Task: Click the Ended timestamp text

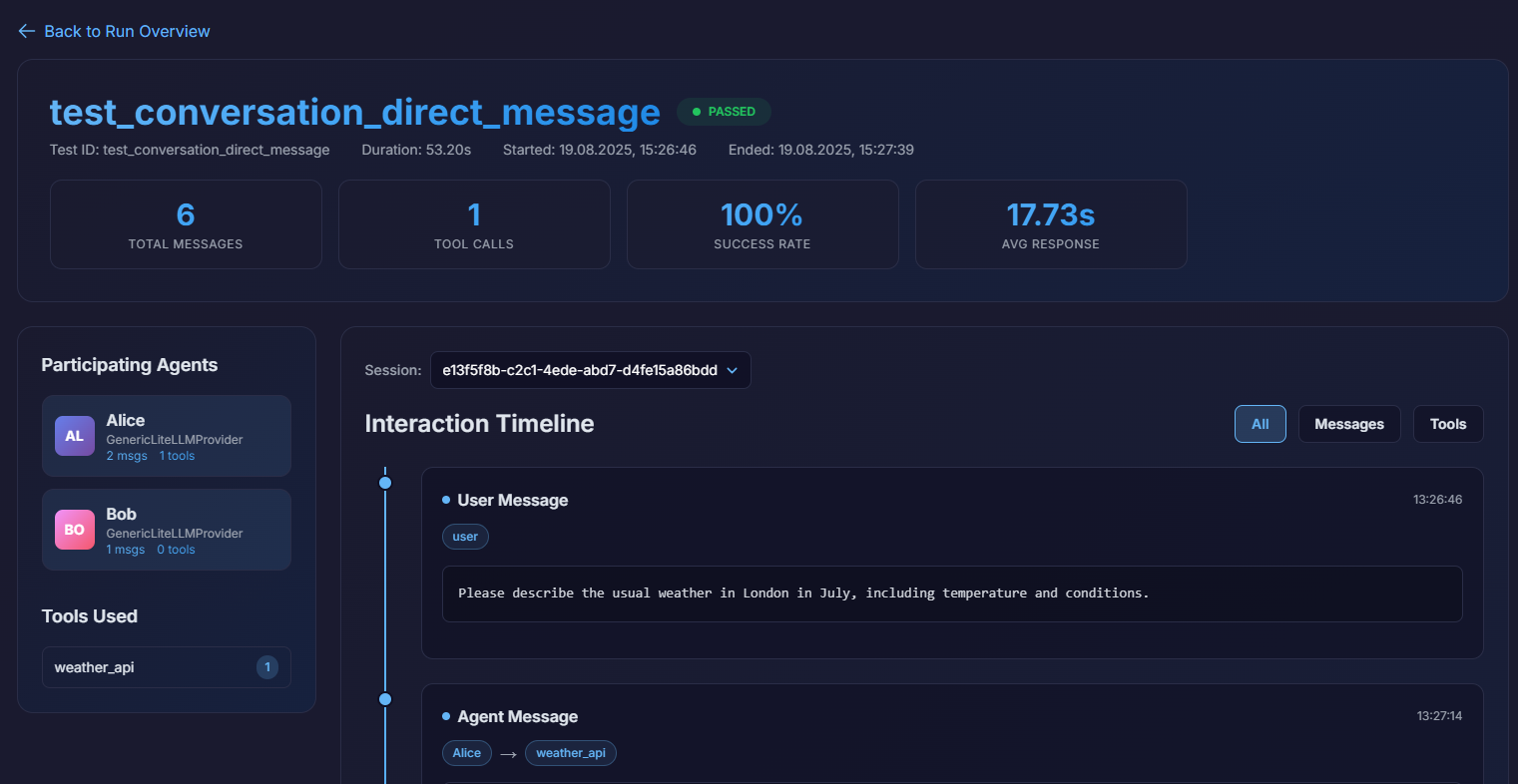Action: 821,150
